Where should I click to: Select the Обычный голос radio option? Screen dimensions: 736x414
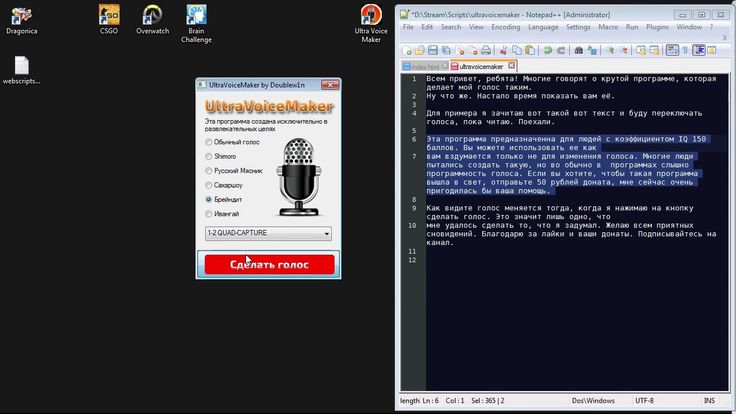coord(209,142)
